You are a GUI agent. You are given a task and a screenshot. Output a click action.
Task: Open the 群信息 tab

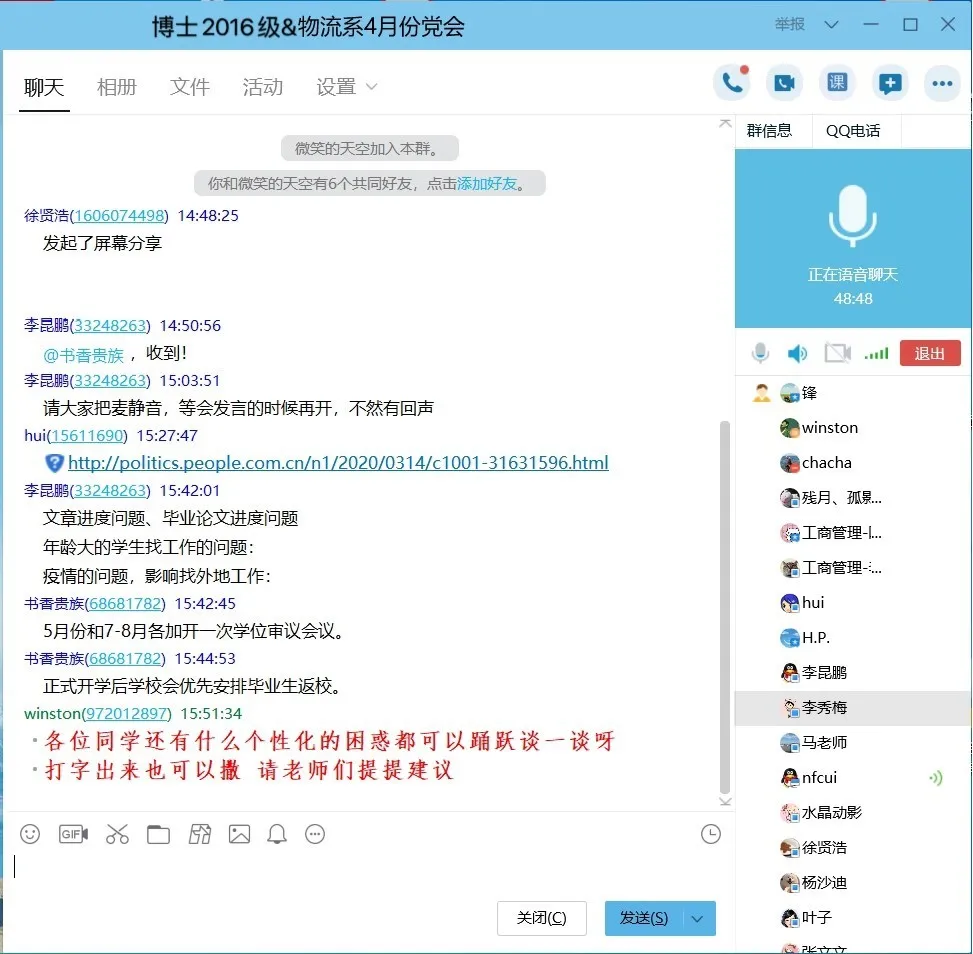(x=769, y=130)
